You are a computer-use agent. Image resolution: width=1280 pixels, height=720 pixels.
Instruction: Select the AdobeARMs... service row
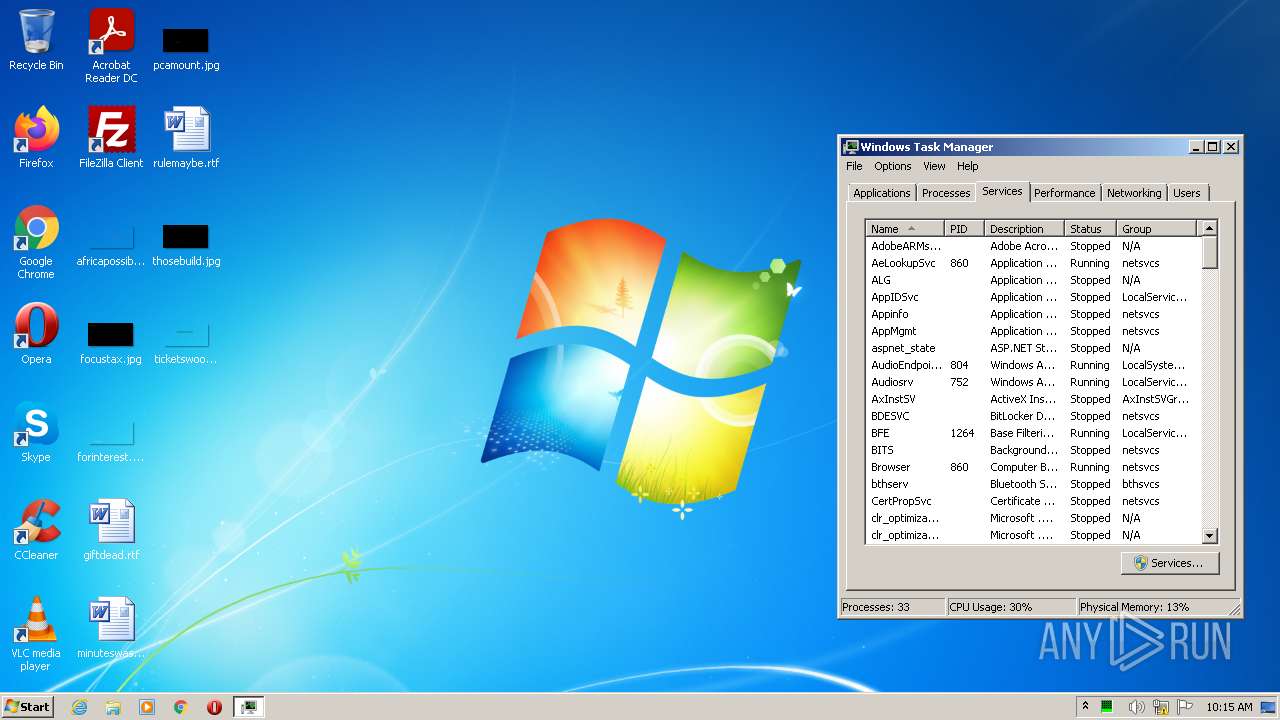tap(1033, 246)
